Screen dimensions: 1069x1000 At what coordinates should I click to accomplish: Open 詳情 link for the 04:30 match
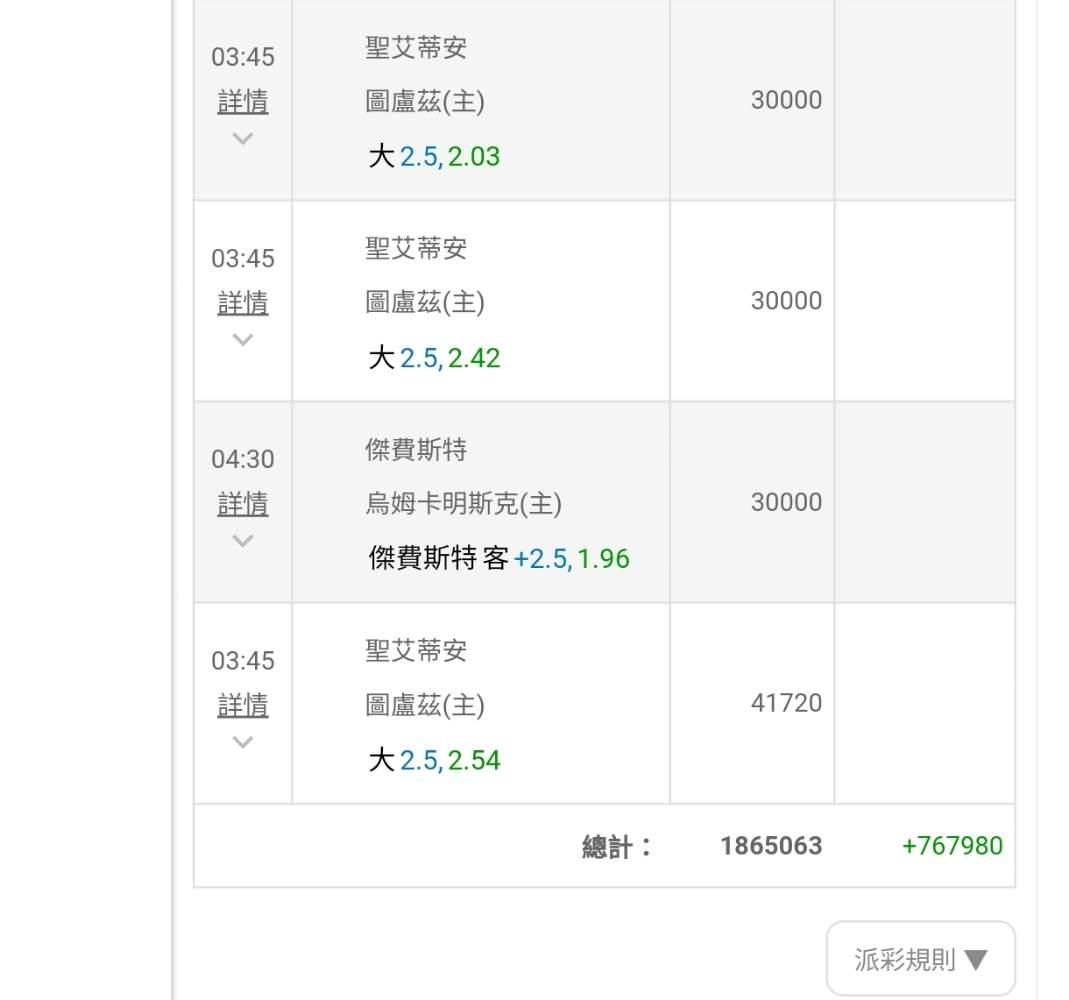tap(243, 504)
